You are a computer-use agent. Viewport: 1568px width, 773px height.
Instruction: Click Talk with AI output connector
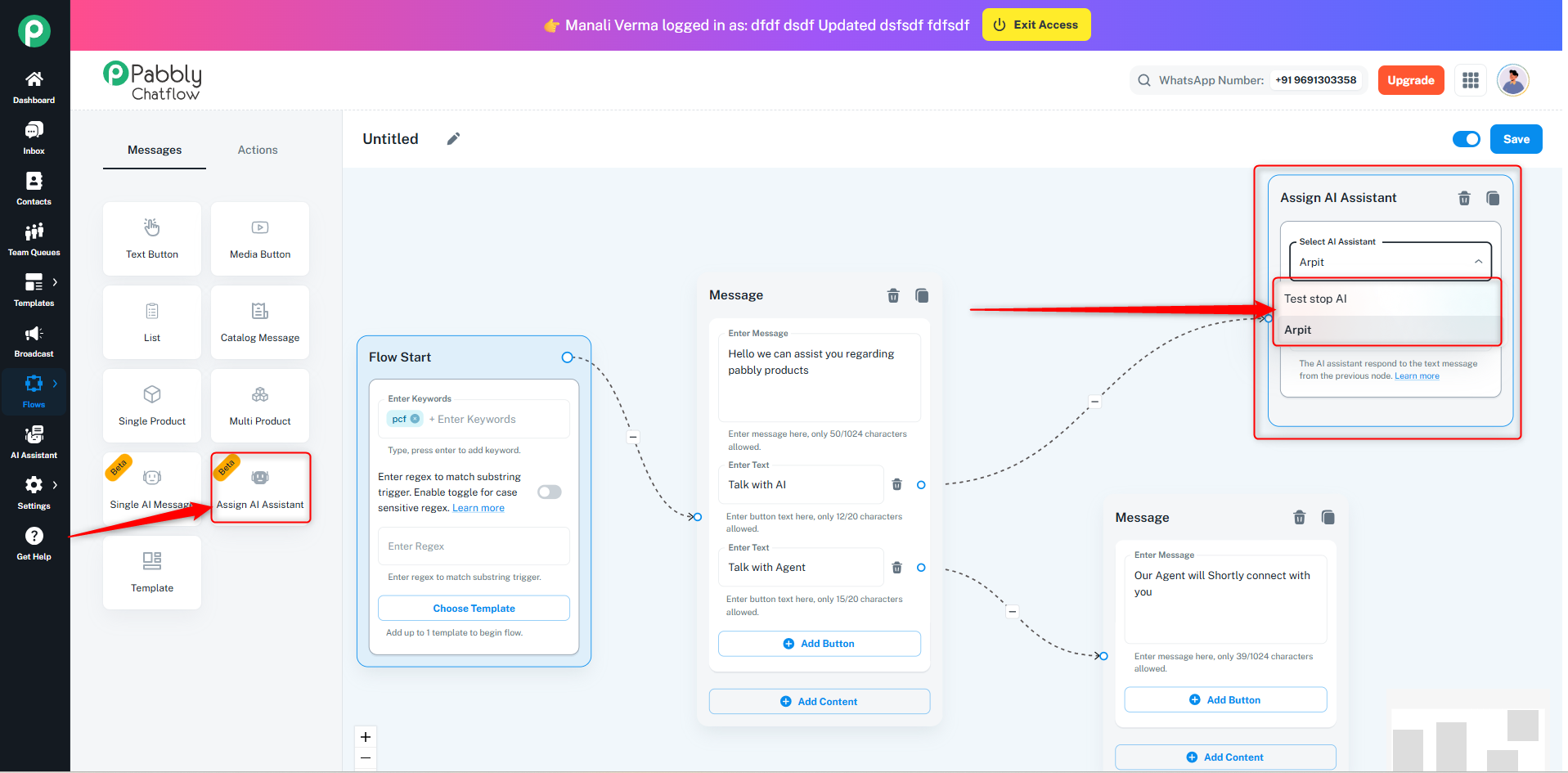(921, 485)
